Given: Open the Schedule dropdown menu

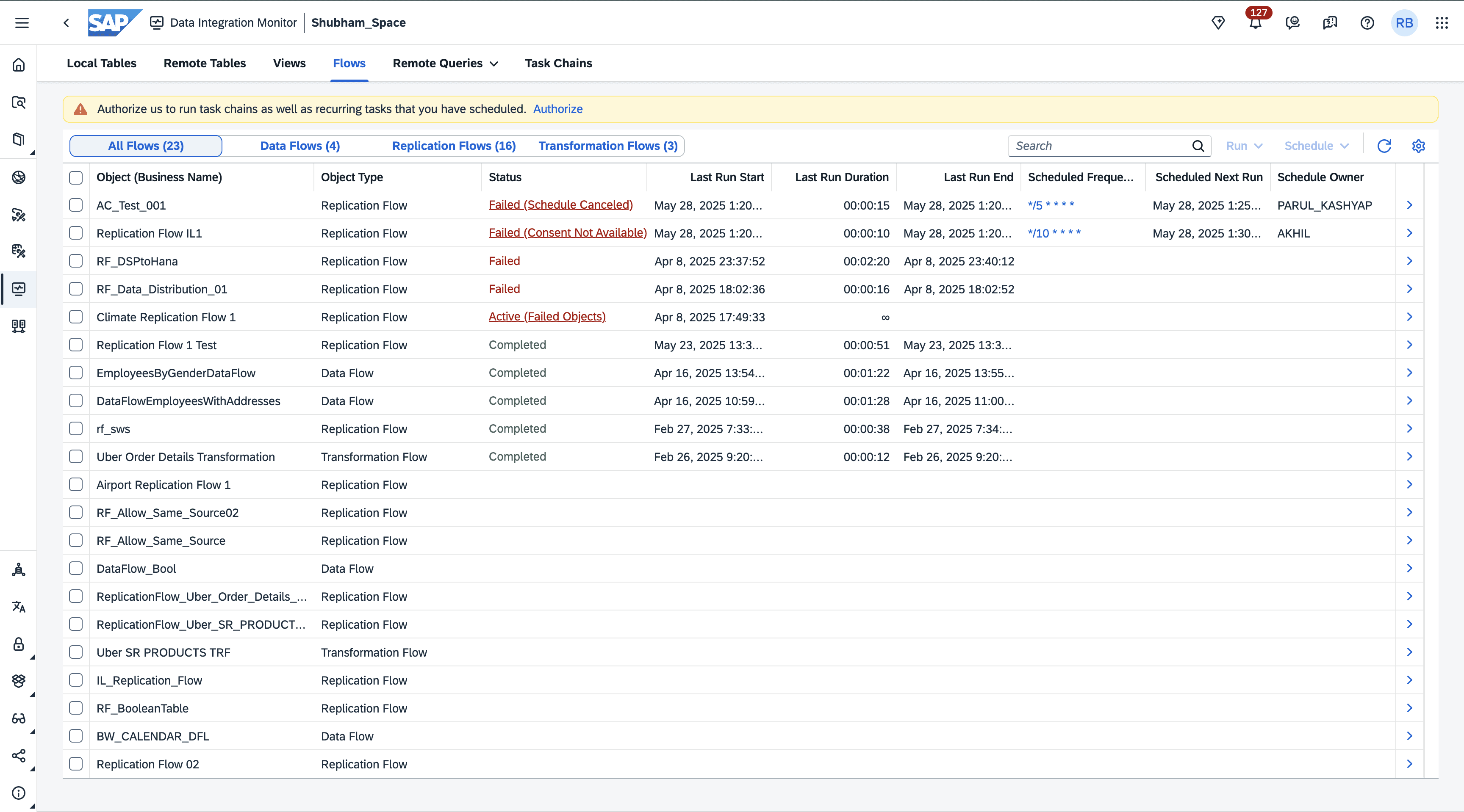Looking at the screenshot, I should 1316,146.
